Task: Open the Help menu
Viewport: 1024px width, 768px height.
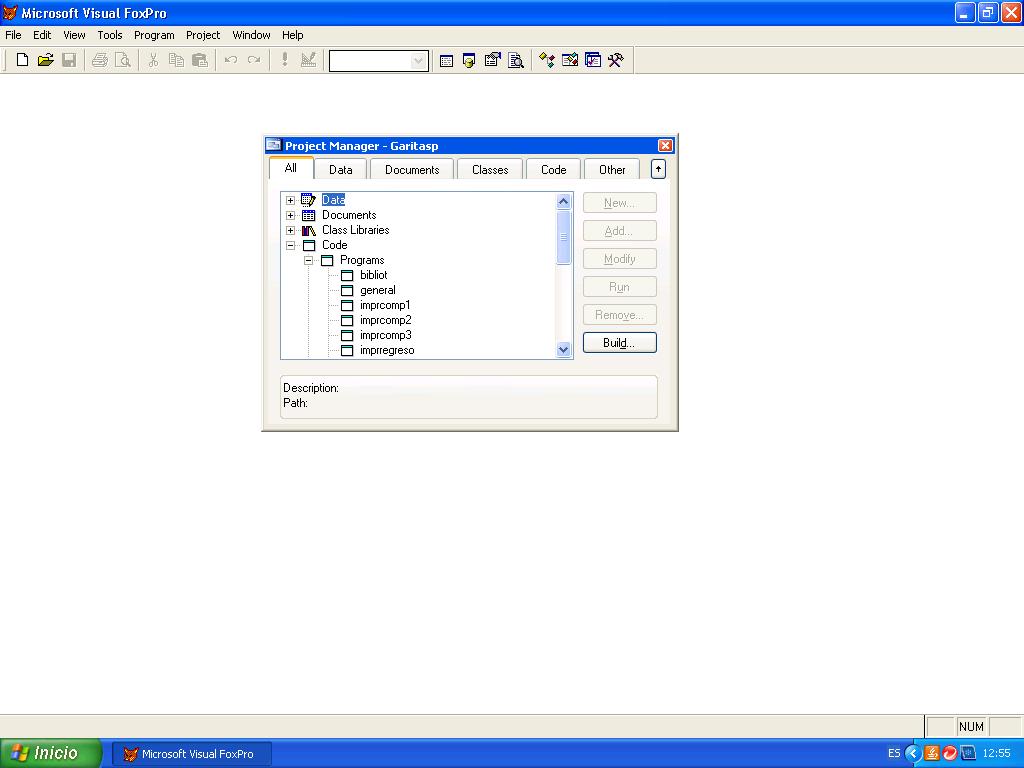Action: 293,35
